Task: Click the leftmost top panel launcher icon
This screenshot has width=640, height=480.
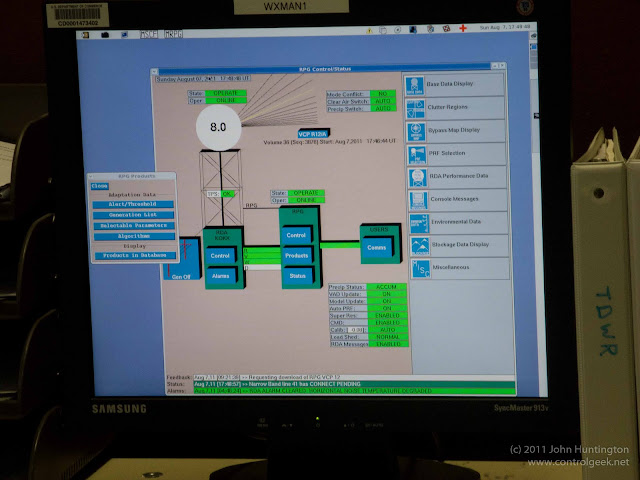Action: pyautogui.click(x=86, y=35)
